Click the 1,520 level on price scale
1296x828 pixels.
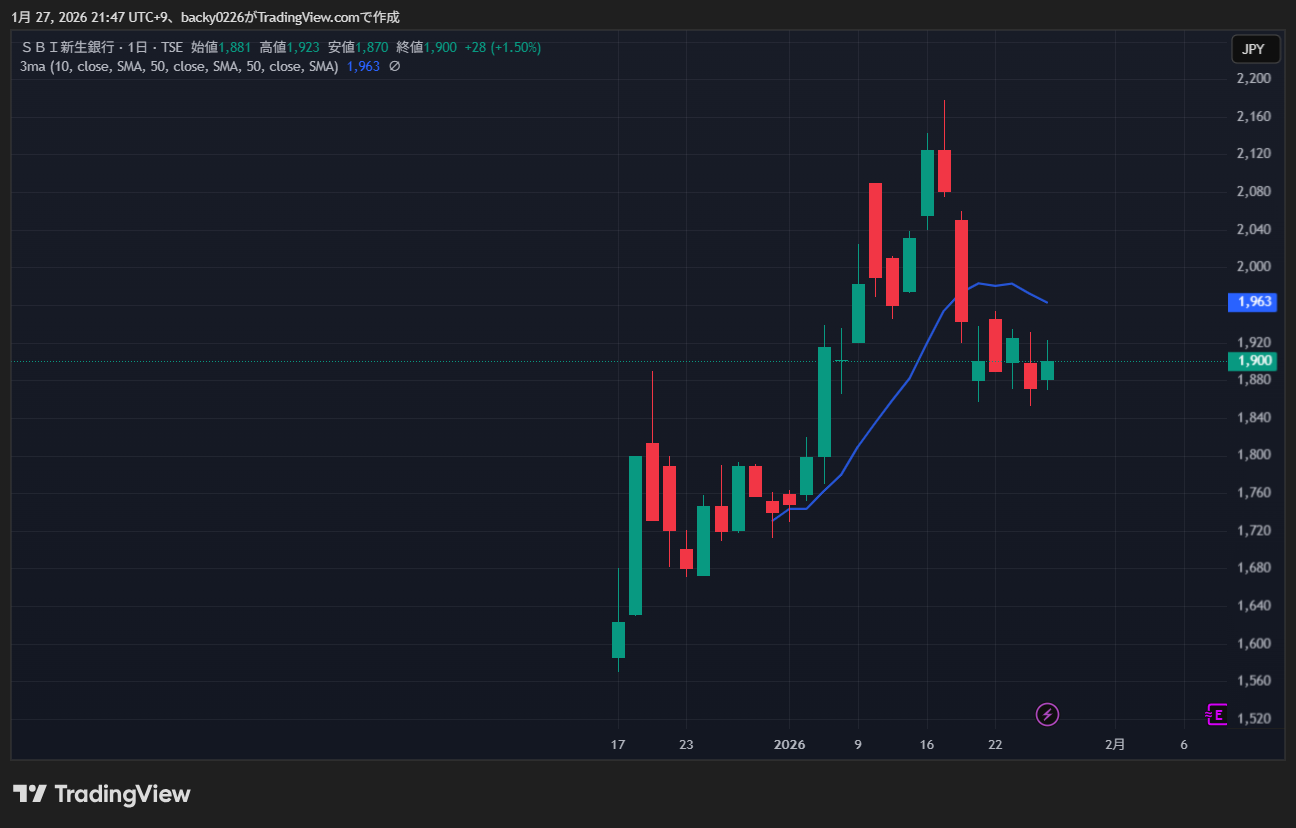(1253, 719)
